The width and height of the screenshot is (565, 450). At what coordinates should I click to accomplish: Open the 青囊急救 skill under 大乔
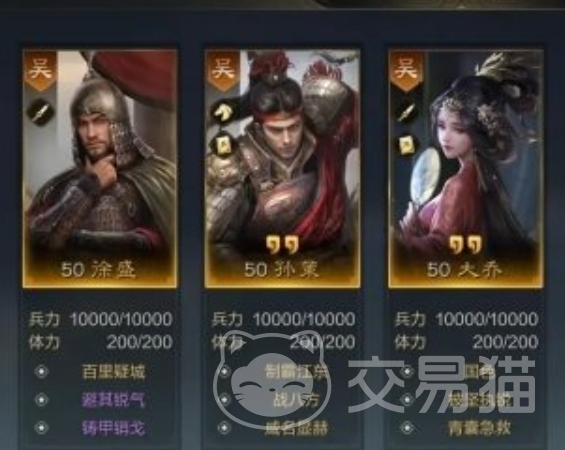click(480, 428)
